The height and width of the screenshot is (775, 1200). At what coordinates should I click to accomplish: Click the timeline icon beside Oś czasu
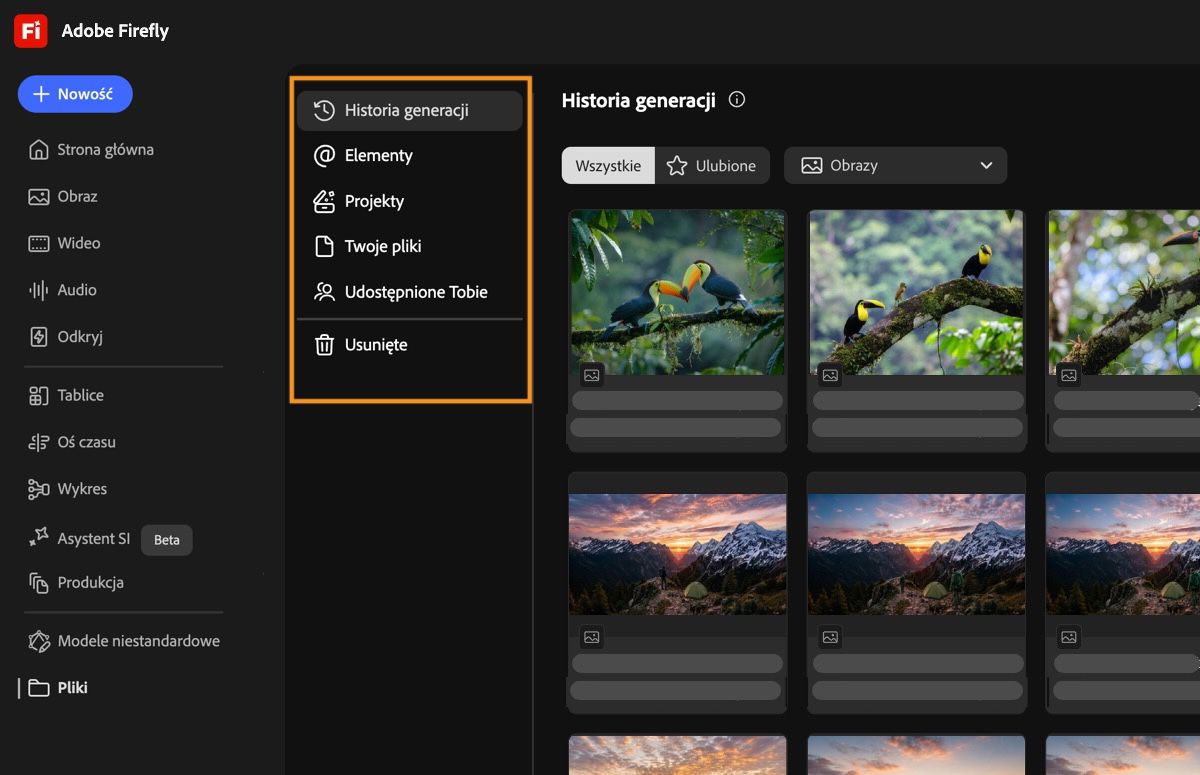(39, 442)
